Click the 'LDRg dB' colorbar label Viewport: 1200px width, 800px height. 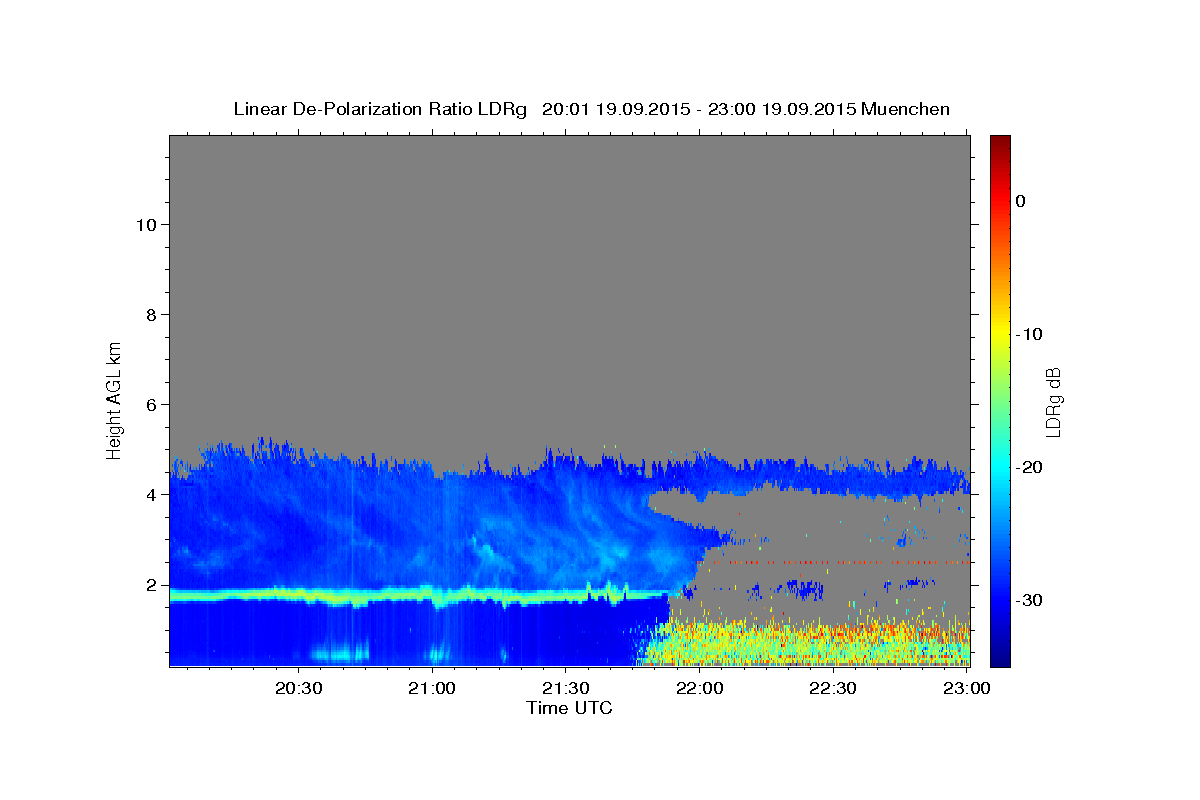[1053, 402]
